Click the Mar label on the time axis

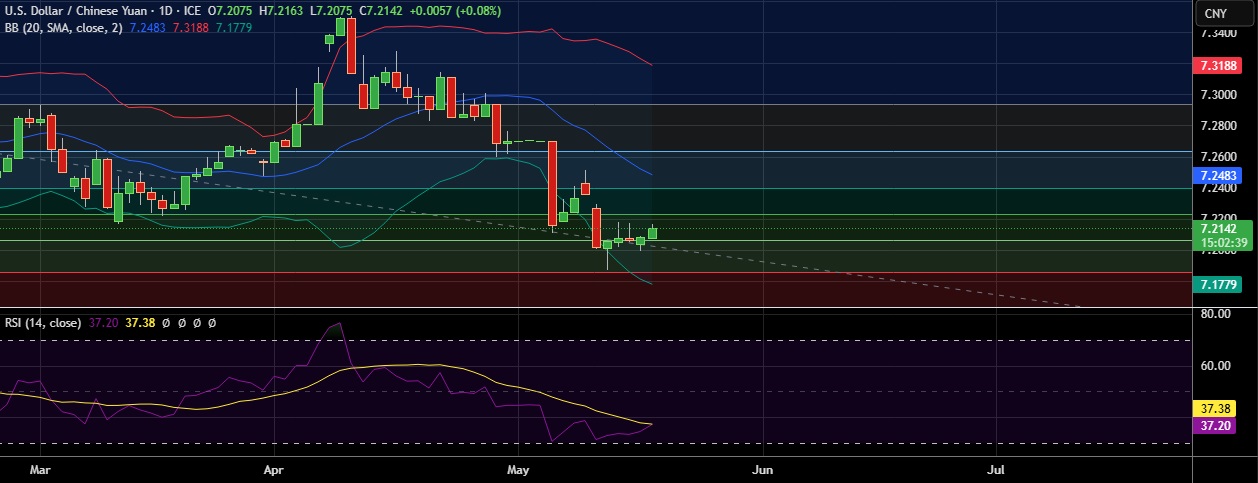(x=40, y=468)
